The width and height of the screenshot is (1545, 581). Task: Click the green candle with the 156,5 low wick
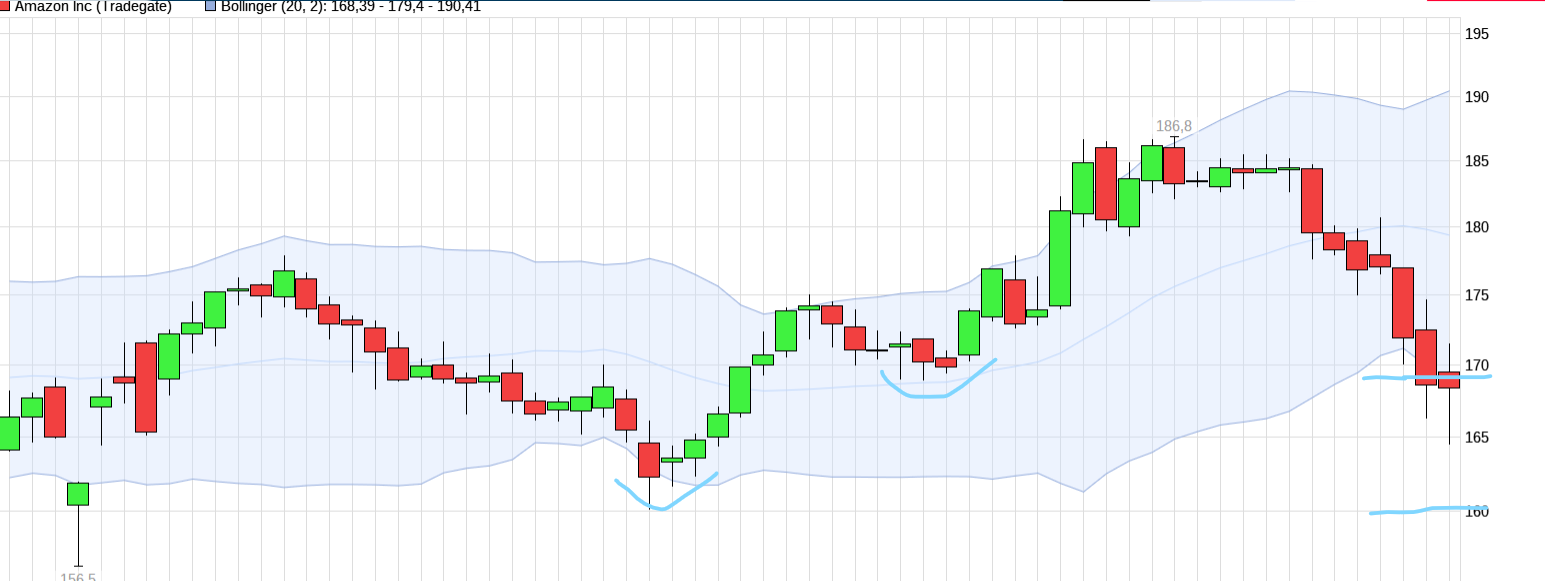(78, 493)
